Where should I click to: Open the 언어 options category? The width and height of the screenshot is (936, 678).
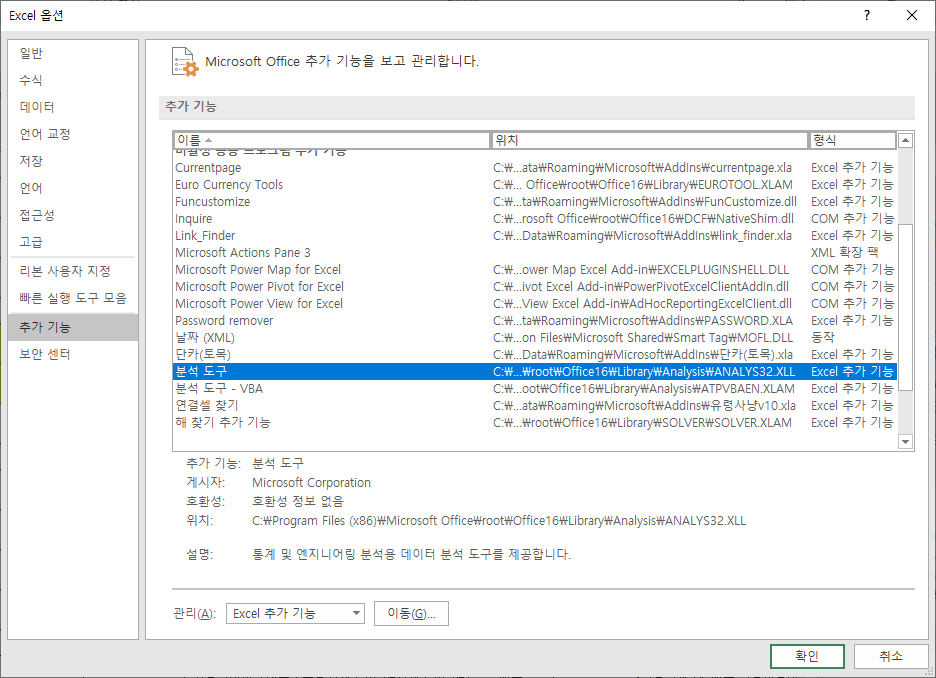point(73,188)
